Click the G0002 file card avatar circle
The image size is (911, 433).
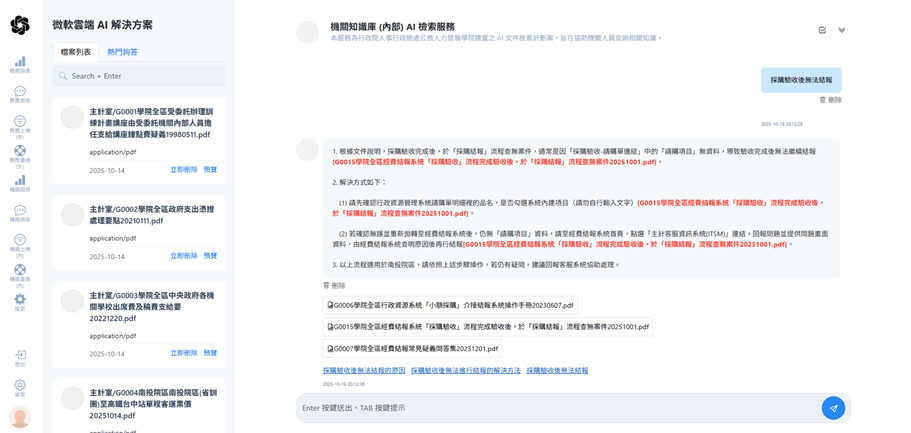(73, 214)
